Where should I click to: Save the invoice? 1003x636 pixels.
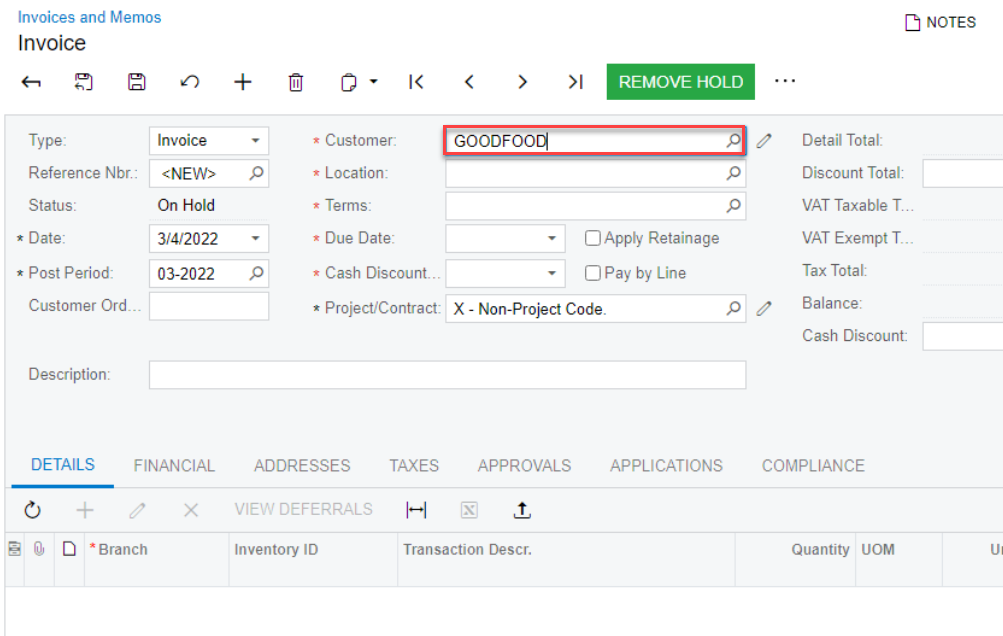[x=137, y=81]
